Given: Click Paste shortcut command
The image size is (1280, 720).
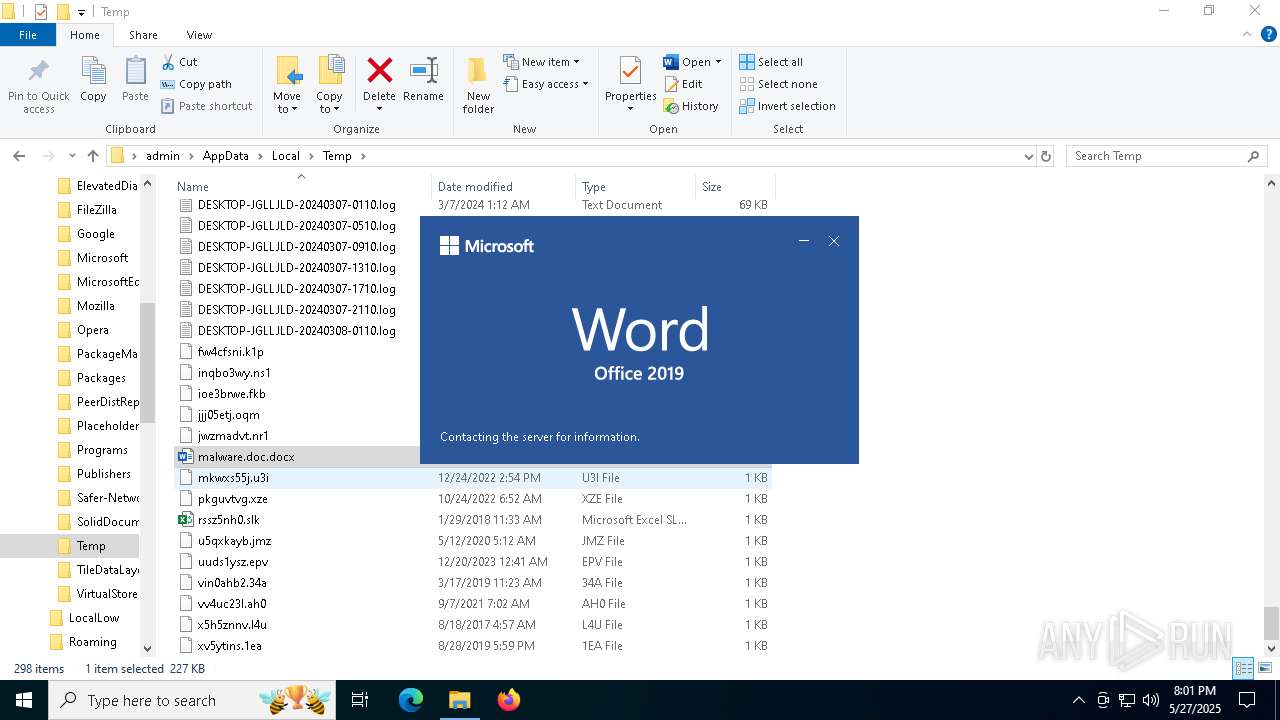Looking at the screenshot, I should pos(206,106).
